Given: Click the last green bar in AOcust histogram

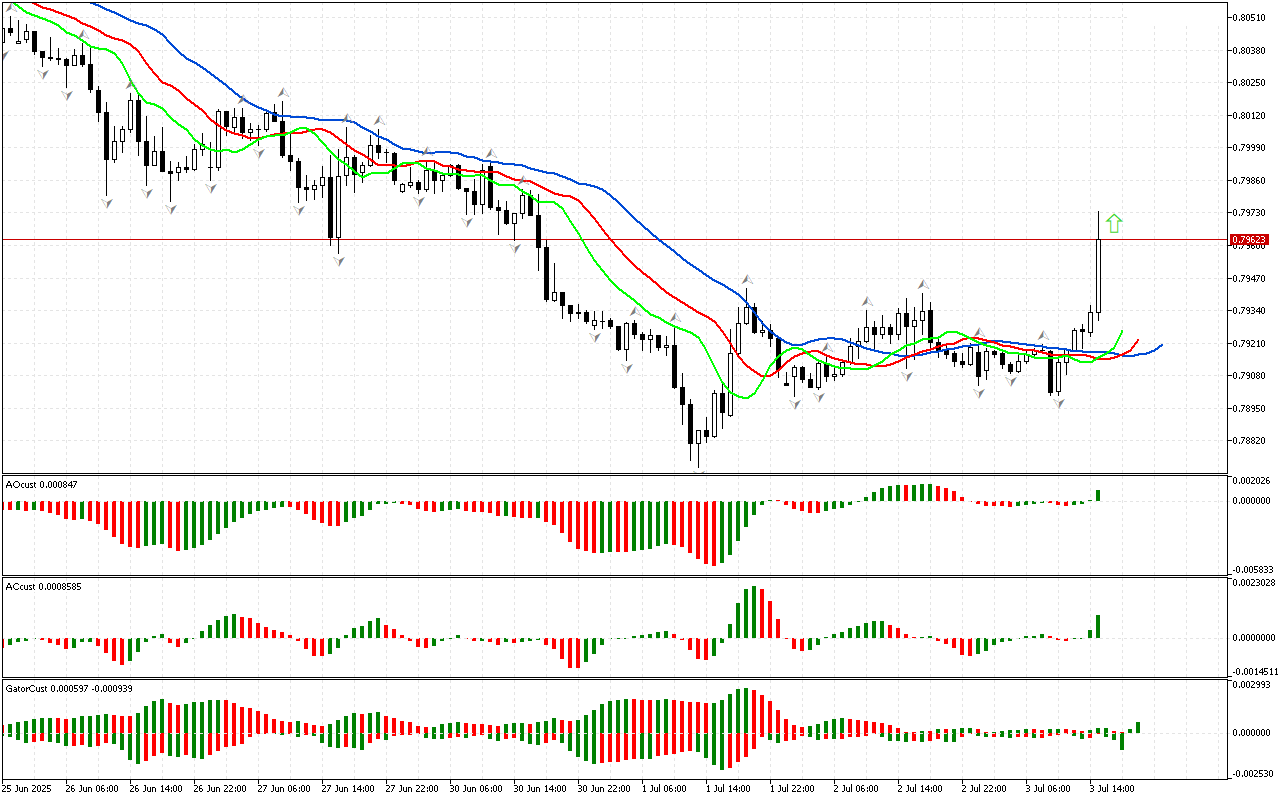Looking at the screenshot, I should (x=1098, y=495).
